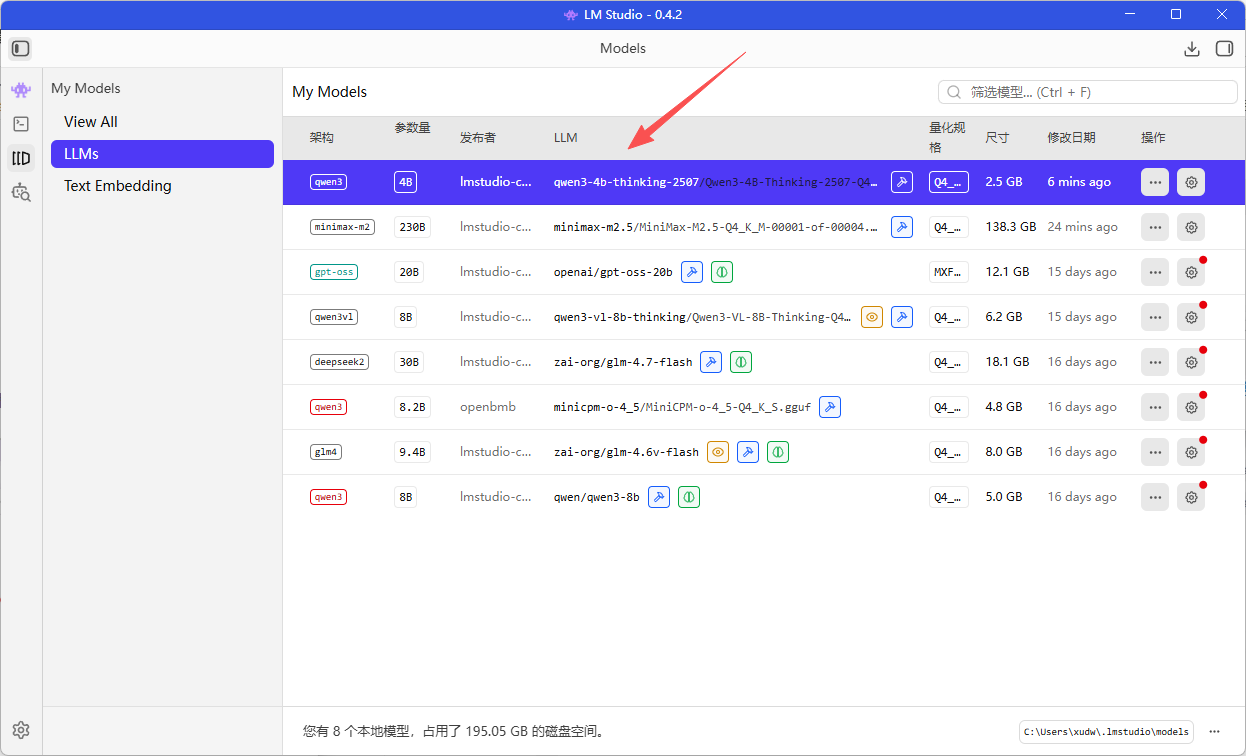This screenshot has width=1246, height=756.
Task: Click the qwen3vl architecture tag
Action: click(x=333, y=317)
